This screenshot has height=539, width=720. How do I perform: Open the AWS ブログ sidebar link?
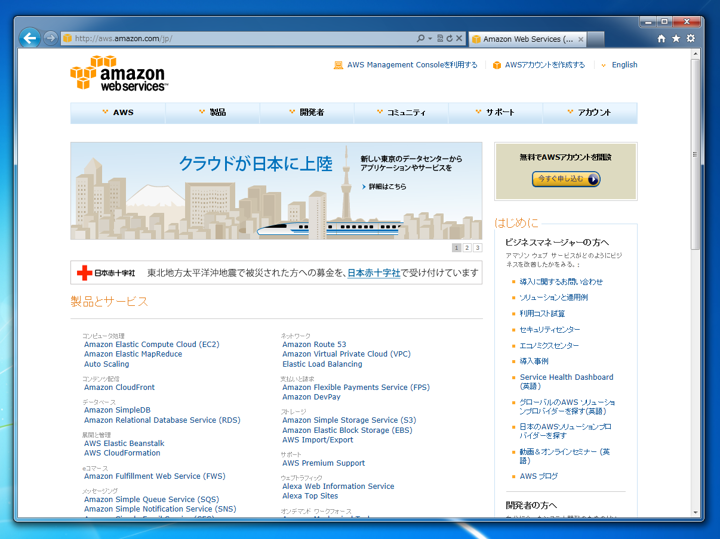coord(539,477)
